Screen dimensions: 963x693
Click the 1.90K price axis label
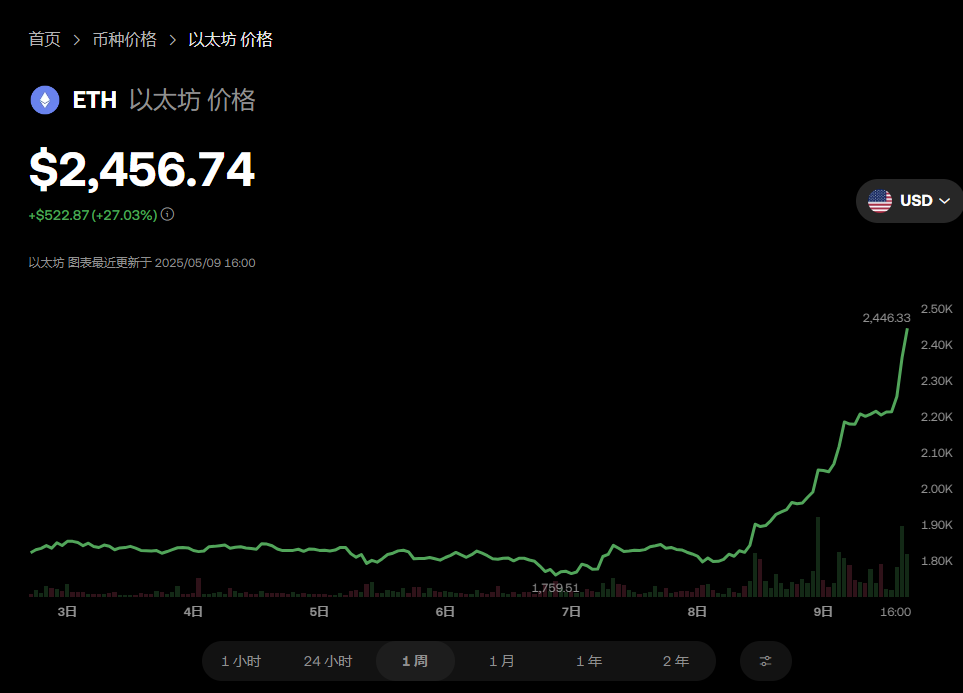pyautogui.click(x=937, y=525)
